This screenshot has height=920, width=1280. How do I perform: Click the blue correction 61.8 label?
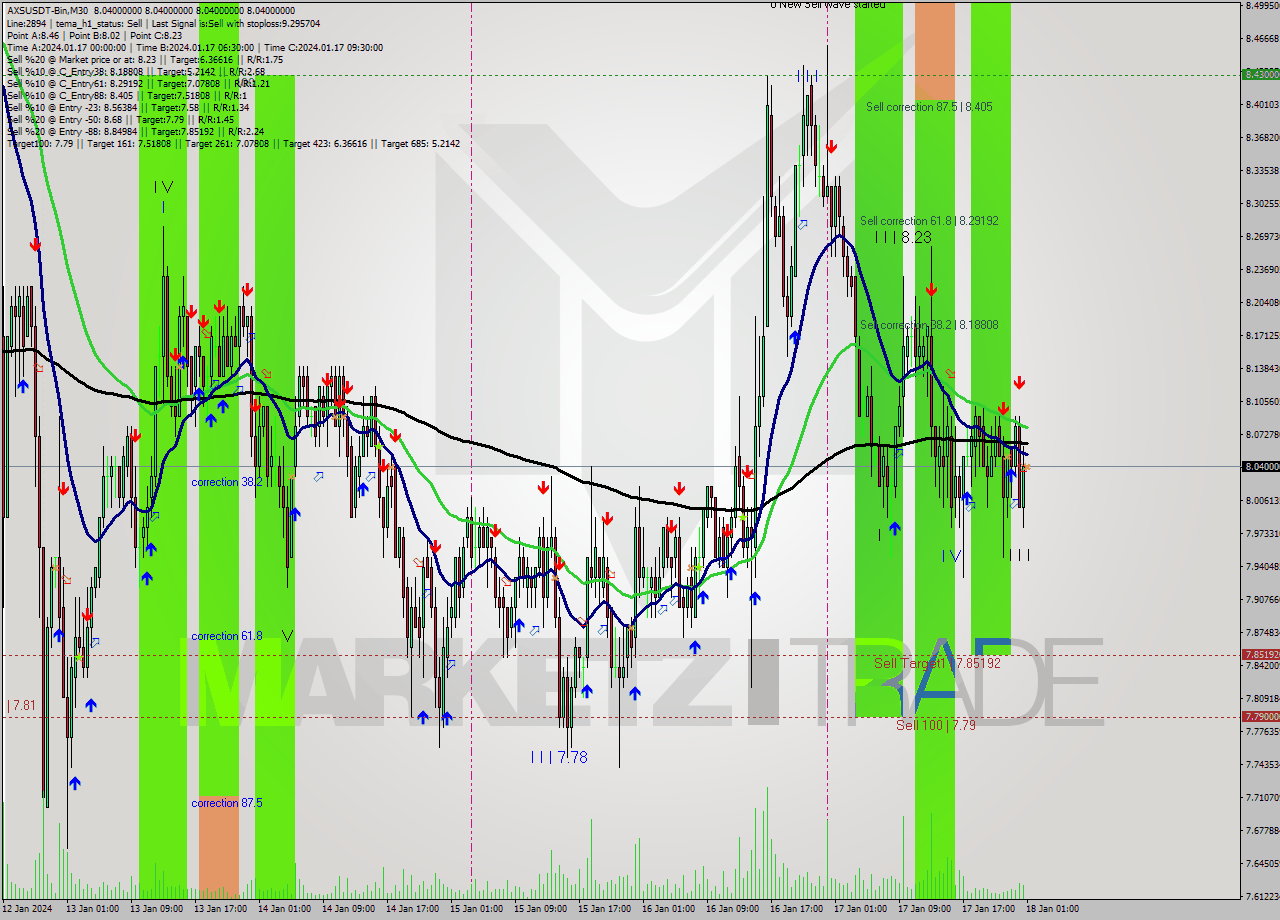click(227, 636)
